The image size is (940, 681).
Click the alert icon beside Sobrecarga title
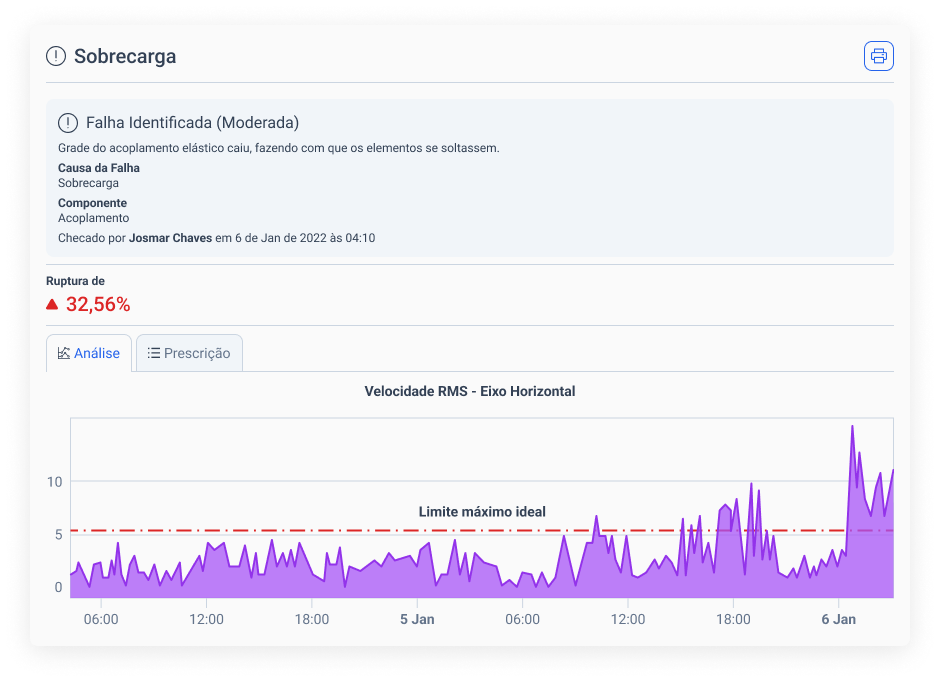[x=55, y=56]
